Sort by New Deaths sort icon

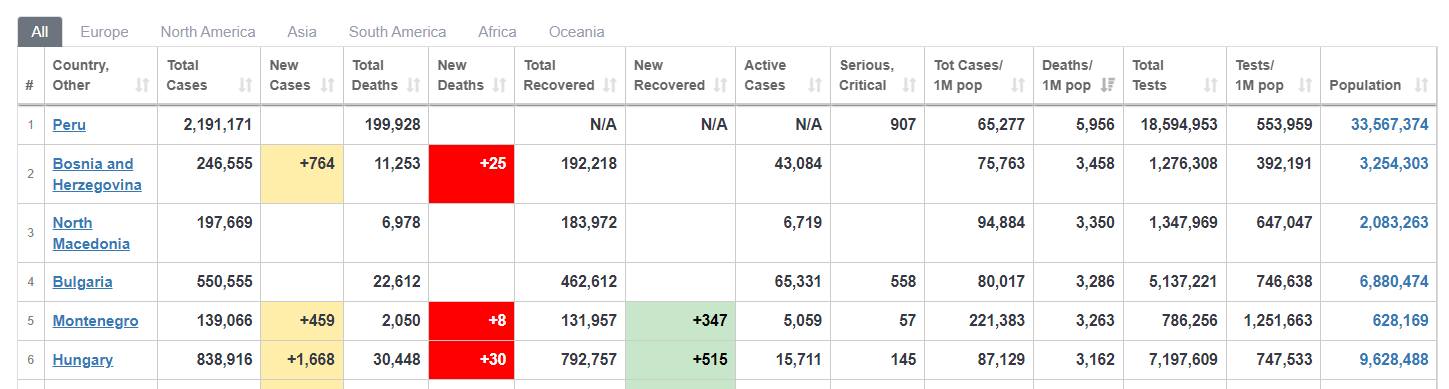pyautogui.click(x=500, y=86)
